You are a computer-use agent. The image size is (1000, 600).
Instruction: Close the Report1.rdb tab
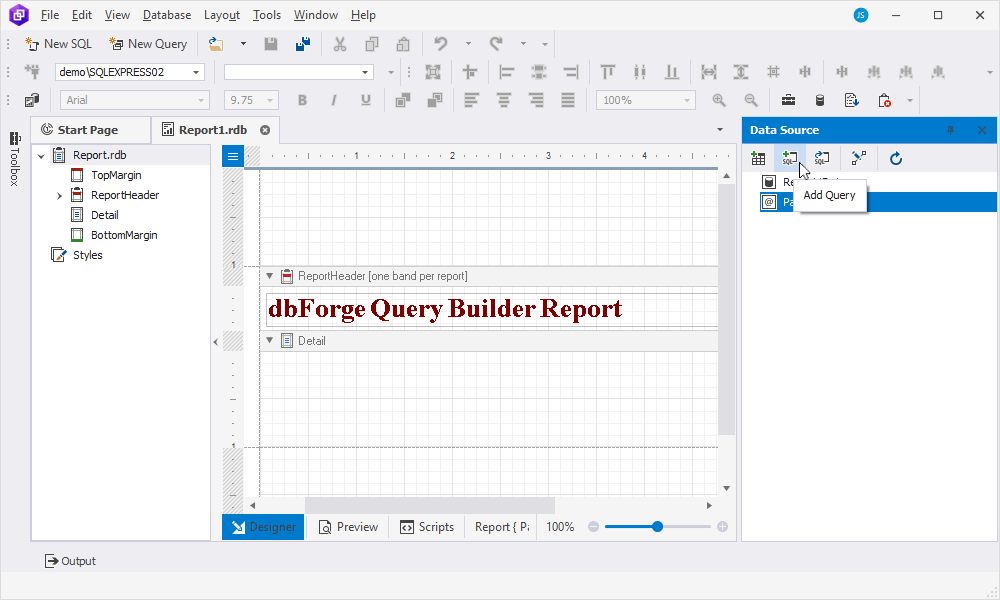pyautogui.click(x=265, y=130)
